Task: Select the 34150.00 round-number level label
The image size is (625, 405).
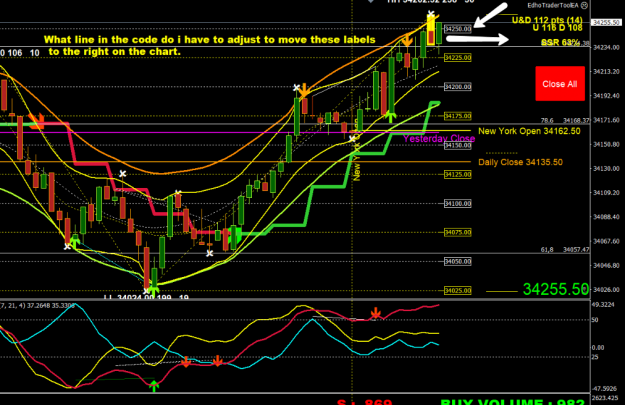Action: [458, 145]
